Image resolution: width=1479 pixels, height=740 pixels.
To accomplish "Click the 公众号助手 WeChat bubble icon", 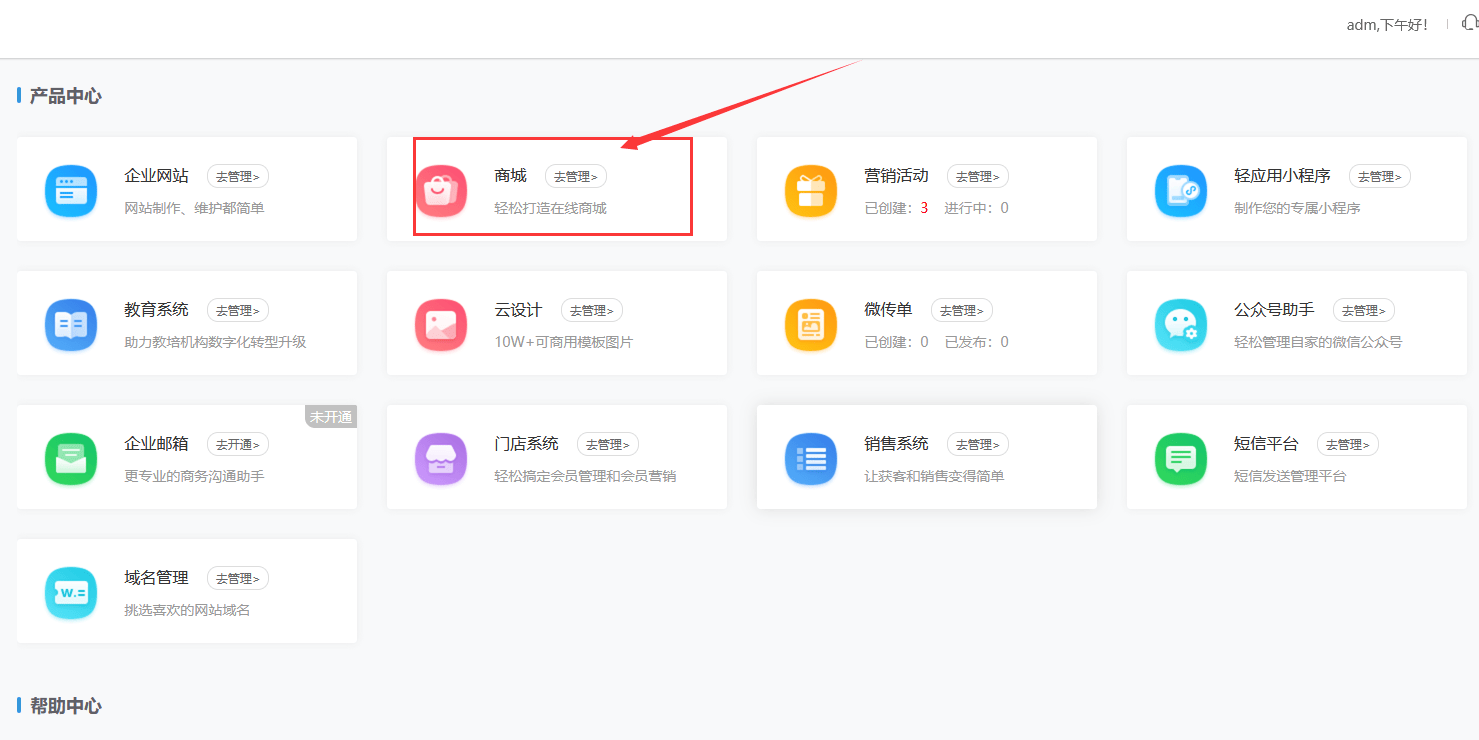I will [x=1181, y=324].
